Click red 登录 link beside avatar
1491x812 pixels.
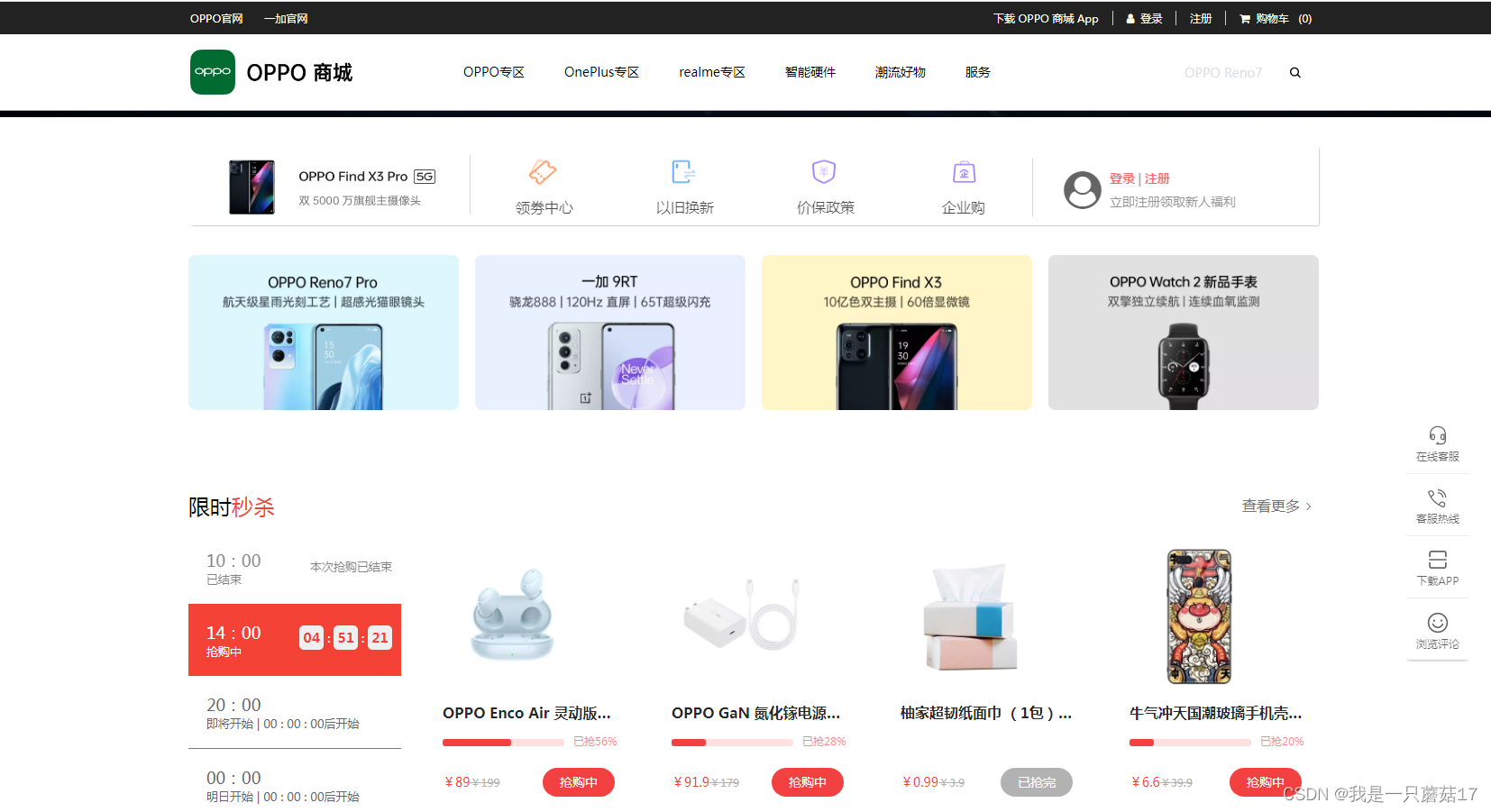coord(1122,178)
